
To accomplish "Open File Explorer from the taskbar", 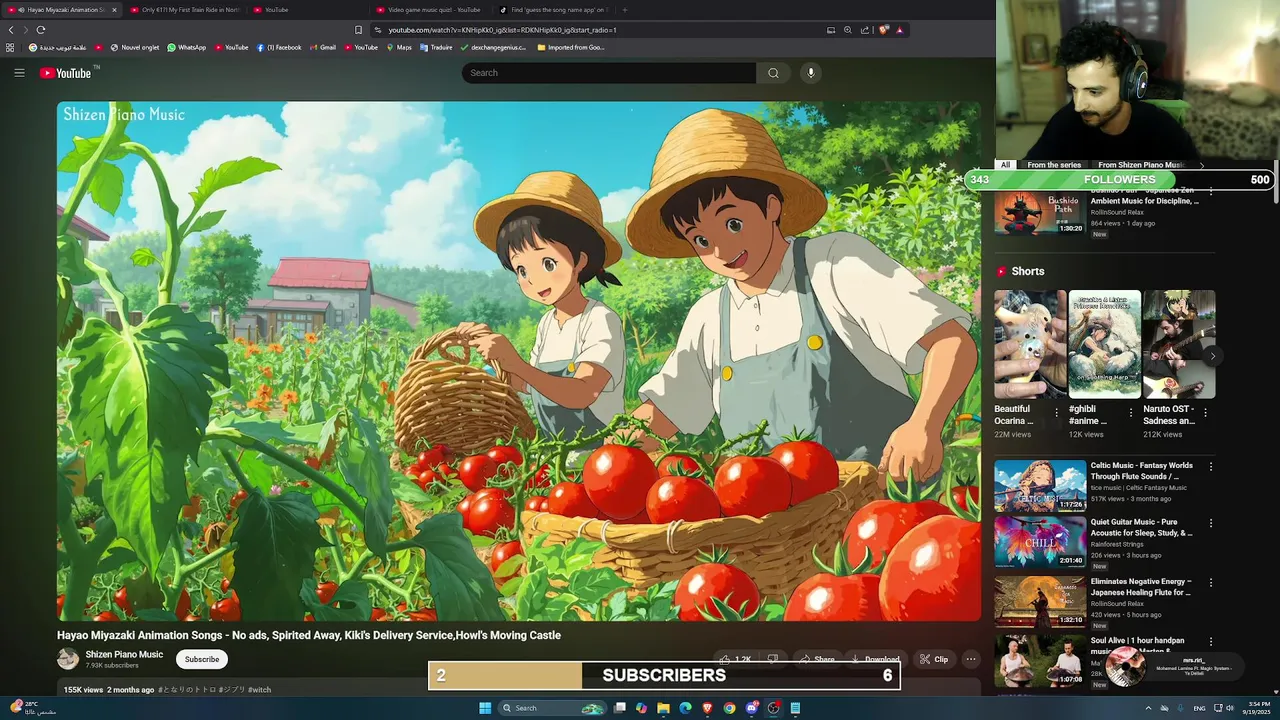I will tap(663, 708).
